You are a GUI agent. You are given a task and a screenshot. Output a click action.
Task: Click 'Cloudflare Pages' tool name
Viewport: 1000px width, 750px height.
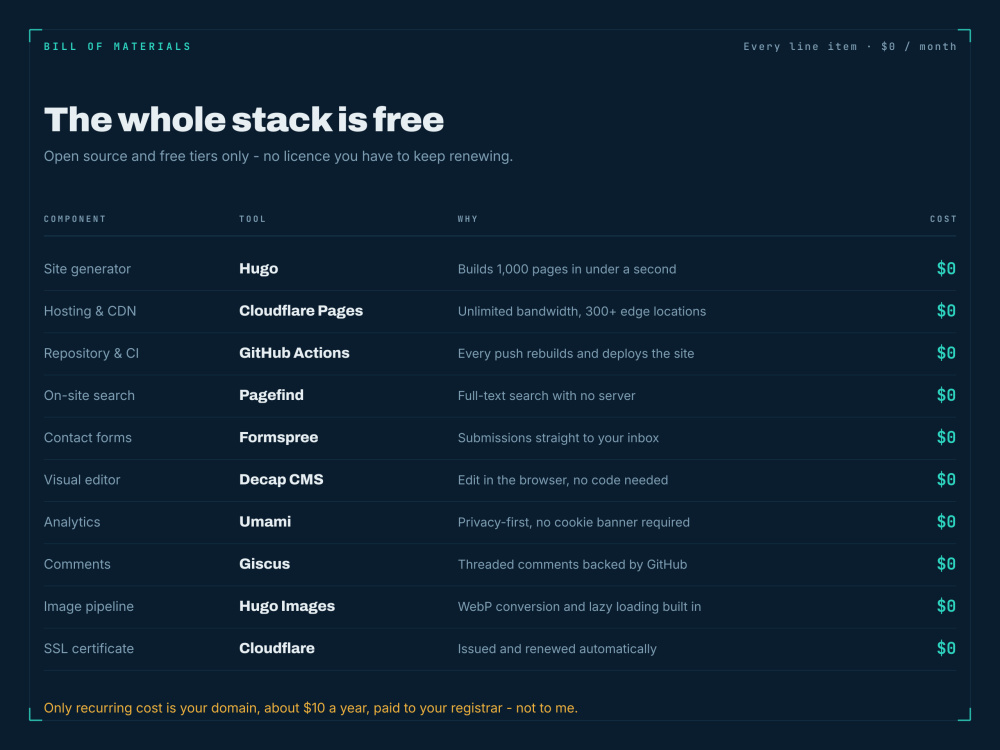pos(301,311)
